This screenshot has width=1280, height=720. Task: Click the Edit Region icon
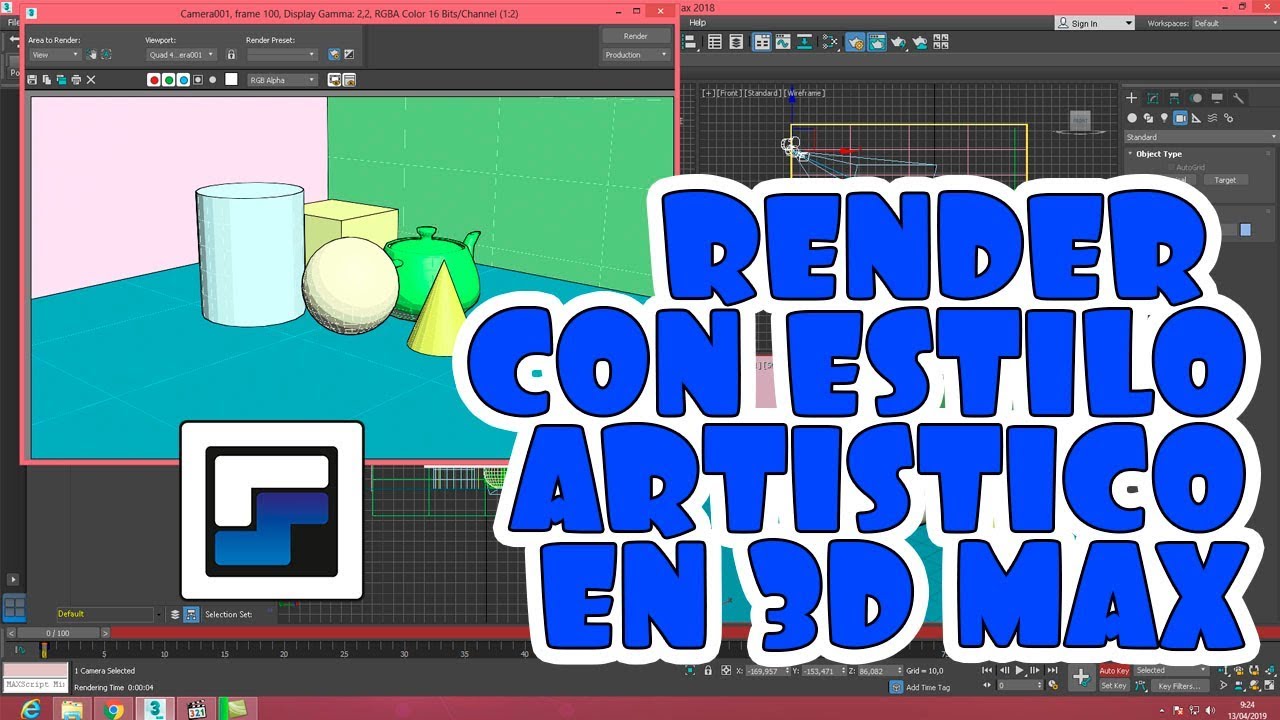[92, 55]
